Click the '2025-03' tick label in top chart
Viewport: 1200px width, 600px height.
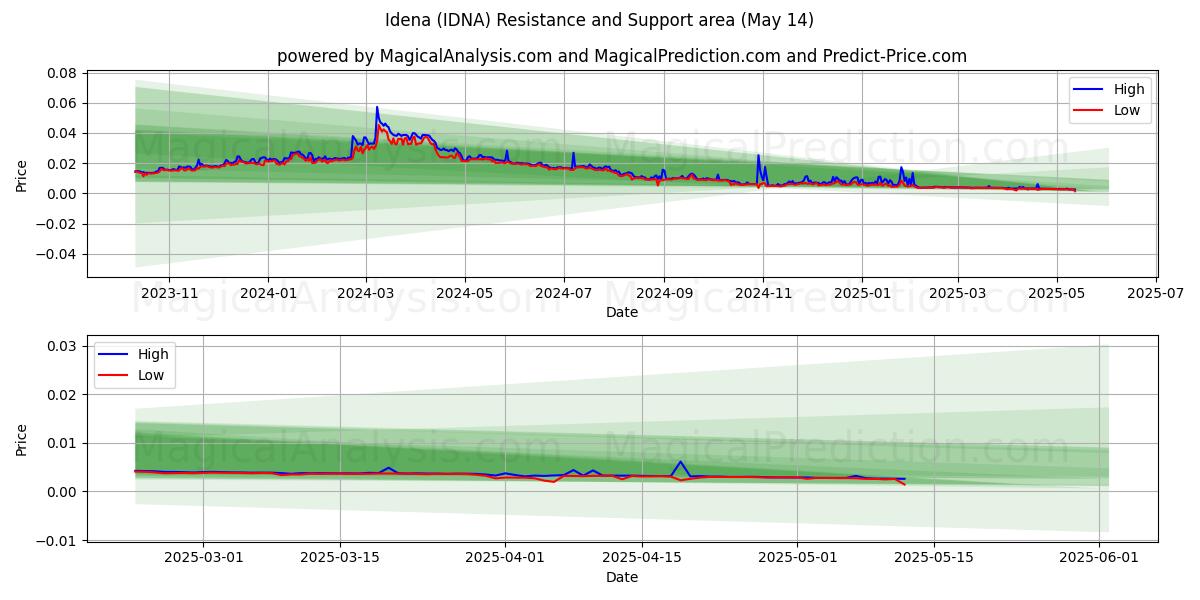point(958,293)
